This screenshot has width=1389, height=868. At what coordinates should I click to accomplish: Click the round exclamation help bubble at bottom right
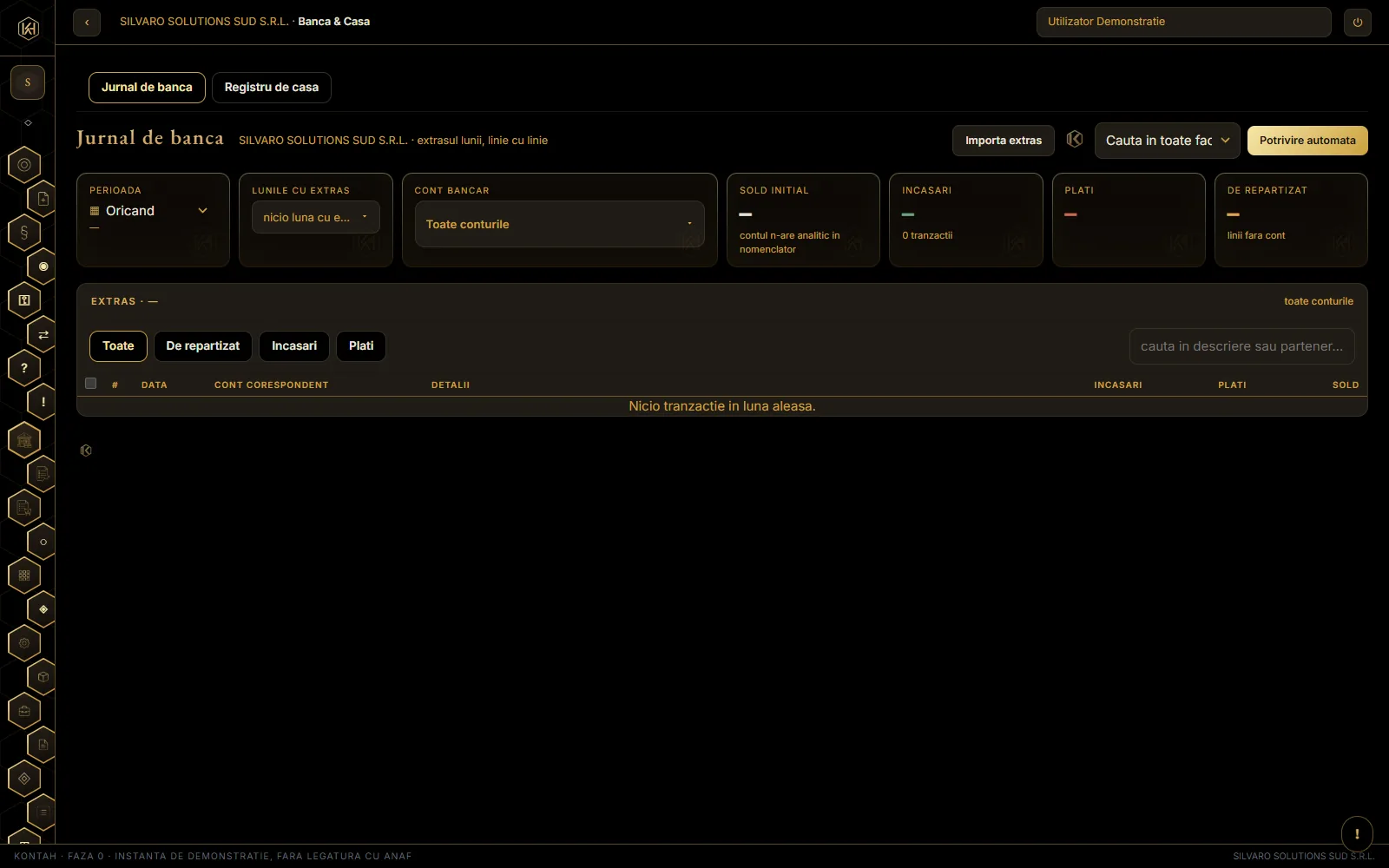point(1357,834)
